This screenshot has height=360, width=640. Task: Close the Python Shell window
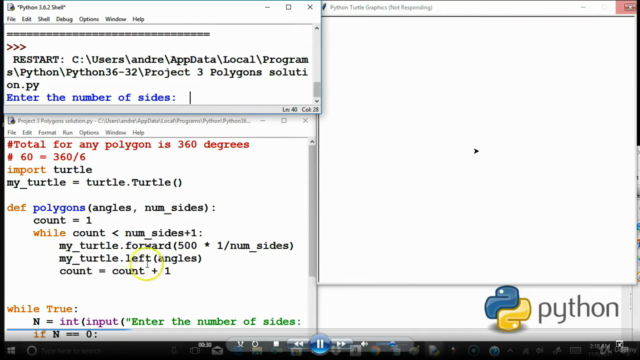(310, 7)
